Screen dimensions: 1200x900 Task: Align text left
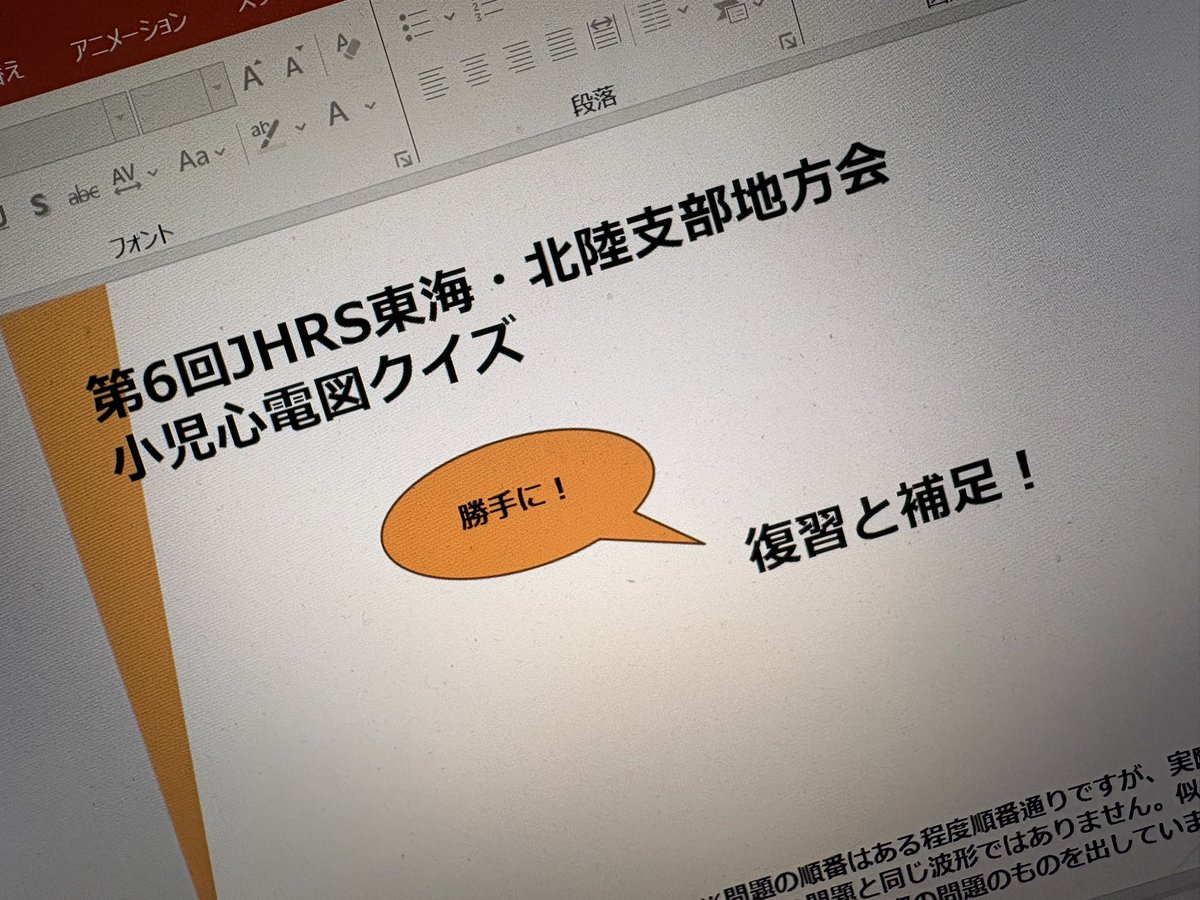point(433,81)
